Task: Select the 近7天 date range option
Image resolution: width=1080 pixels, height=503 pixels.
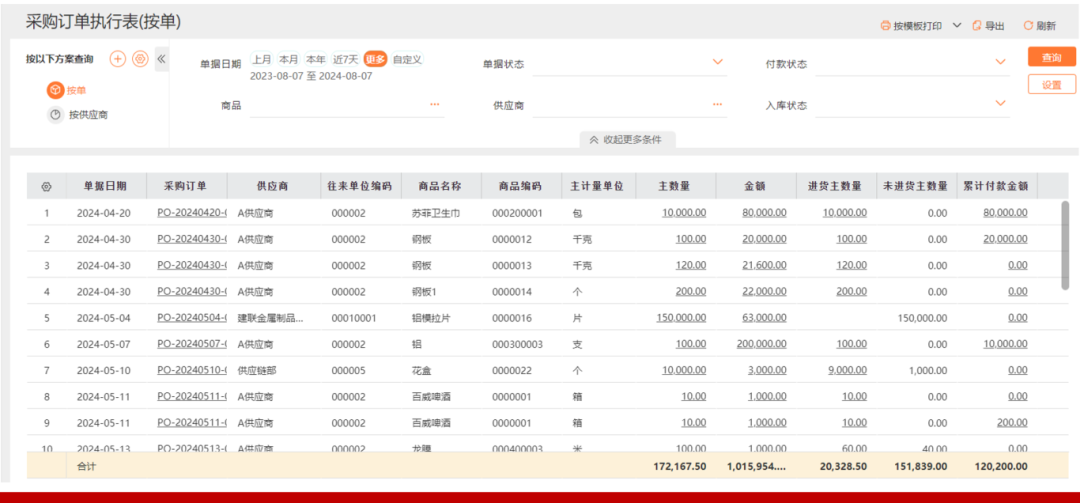Action: 346,59
